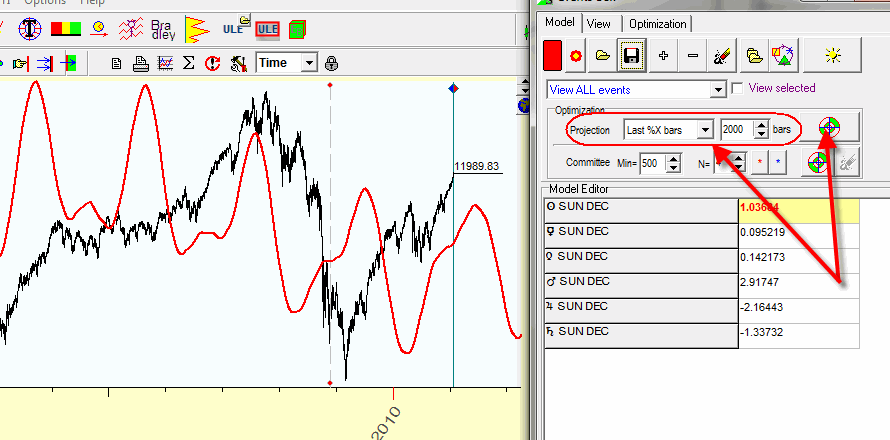
Task: Click the minus icon to remove event
Action: pyautogui.click(x=693, y=56)
